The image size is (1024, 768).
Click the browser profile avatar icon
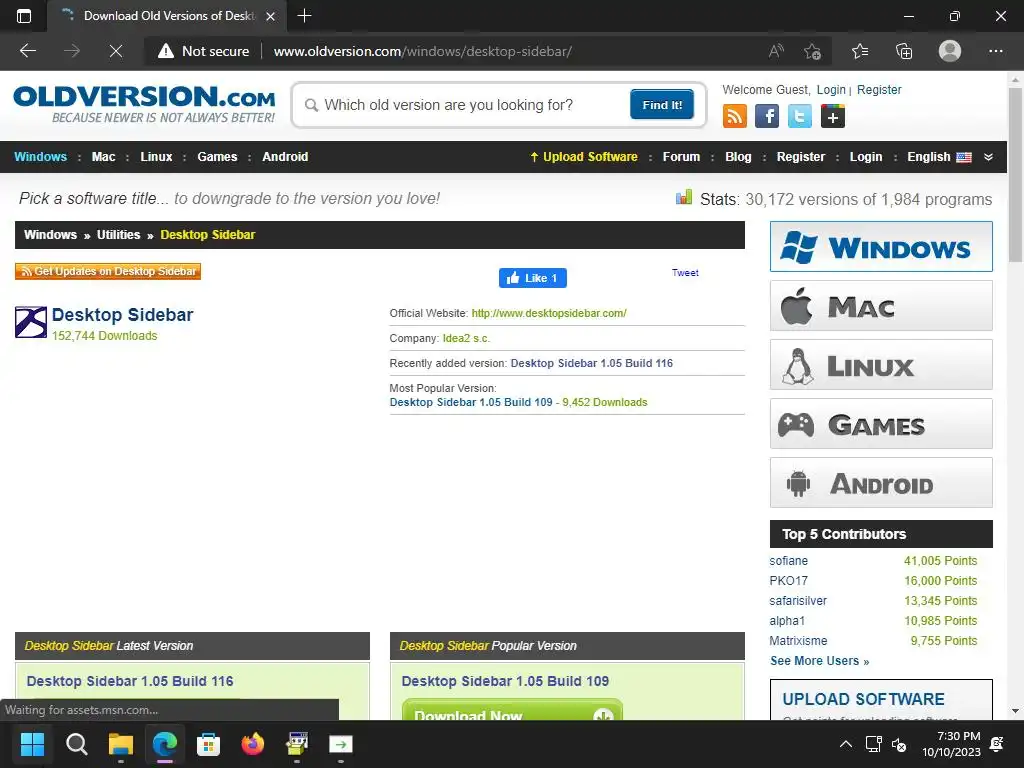click(950, 51)
